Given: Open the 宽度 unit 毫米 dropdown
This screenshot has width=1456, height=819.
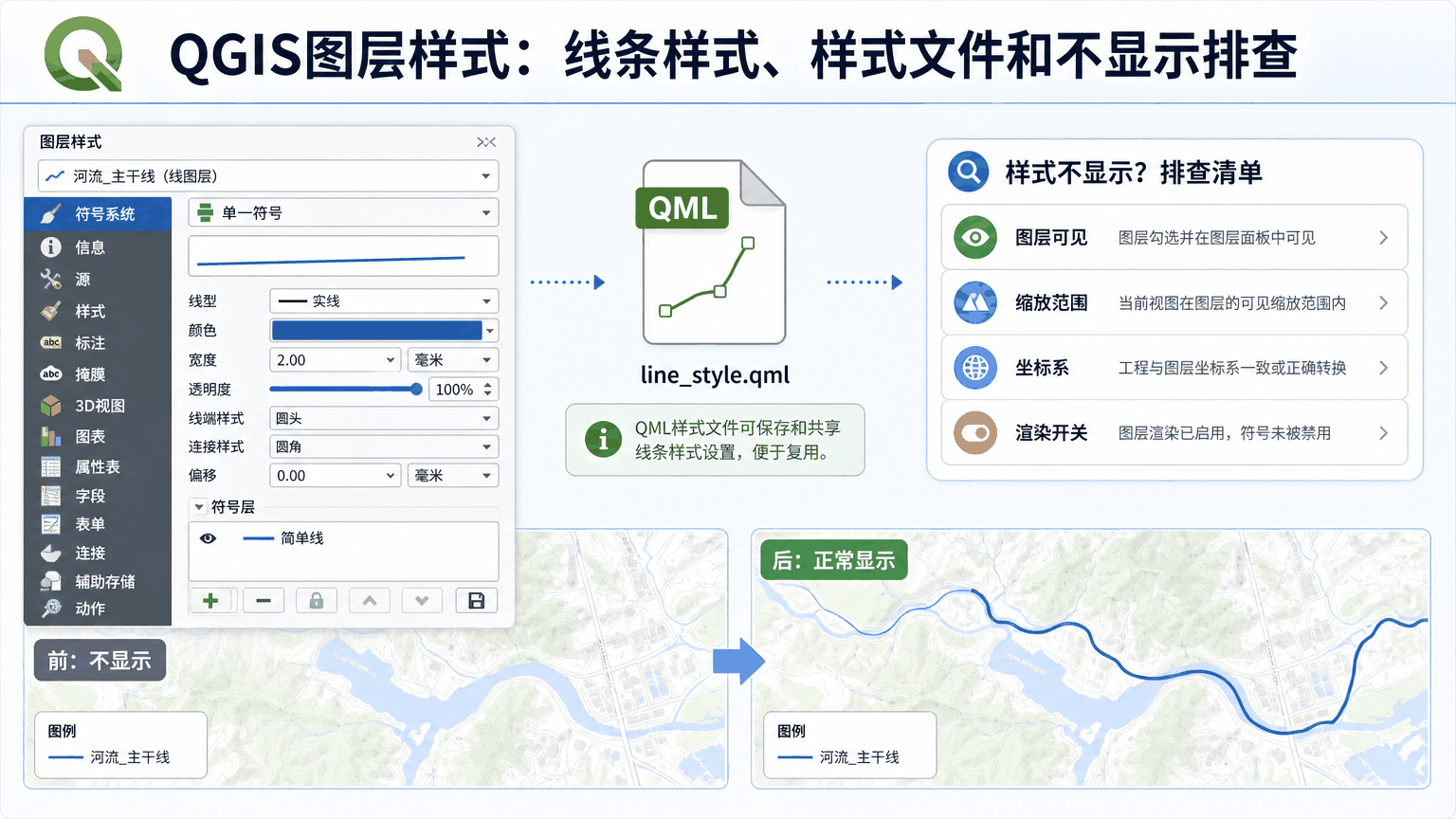Looking at the screenshot, I should coord(453,360).
